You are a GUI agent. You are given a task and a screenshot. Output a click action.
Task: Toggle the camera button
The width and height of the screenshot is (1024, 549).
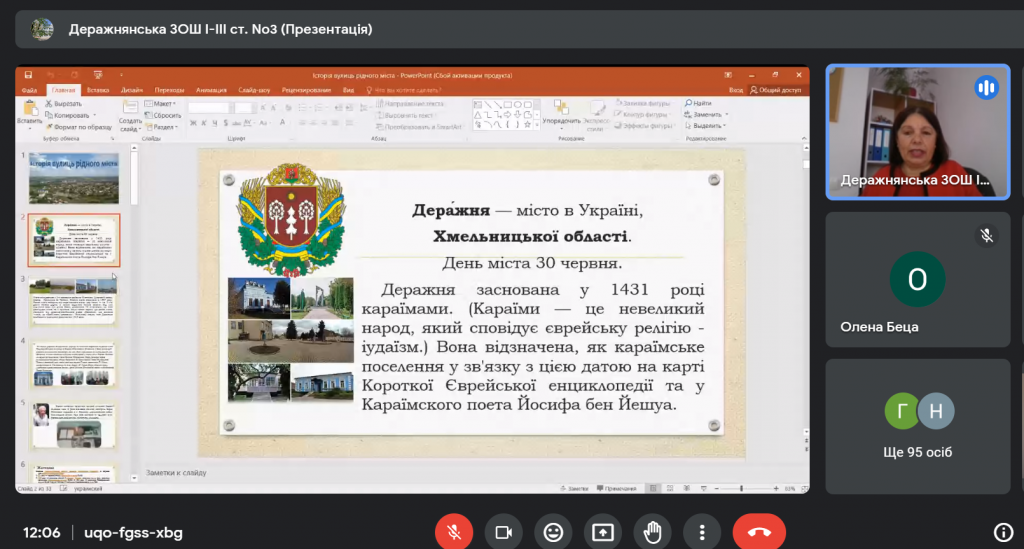504,533
